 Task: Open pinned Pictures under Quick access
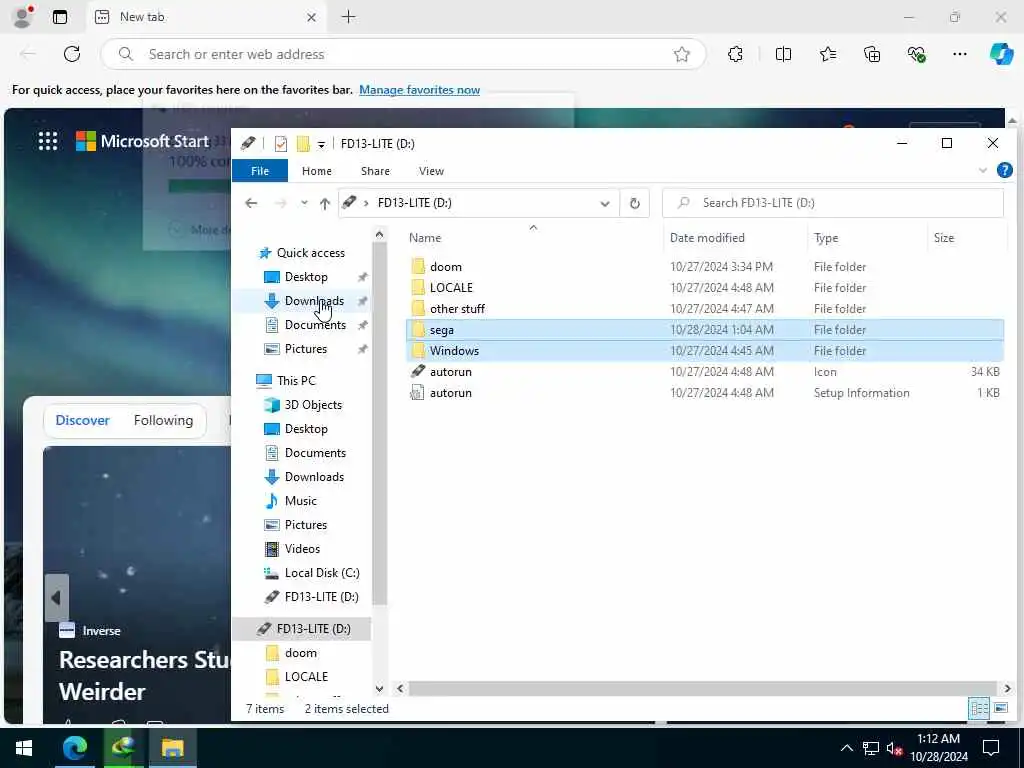tap(306, 349)
